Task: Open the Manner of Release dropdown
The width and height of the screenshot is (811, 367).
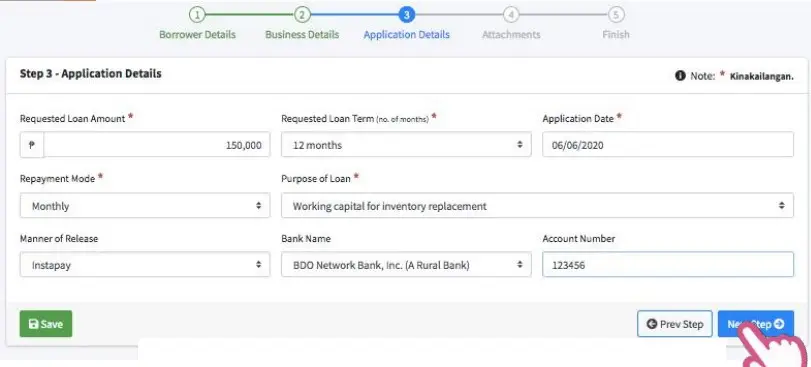Action: coord(145,265)
